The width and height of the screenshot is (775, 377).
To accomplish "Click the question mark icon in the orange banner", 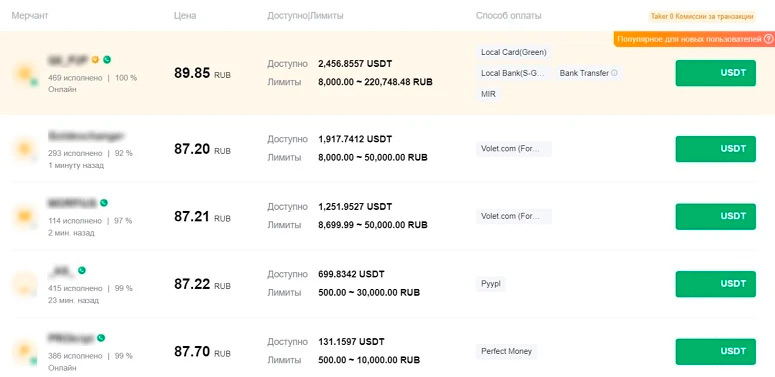I will coord(768,39).
